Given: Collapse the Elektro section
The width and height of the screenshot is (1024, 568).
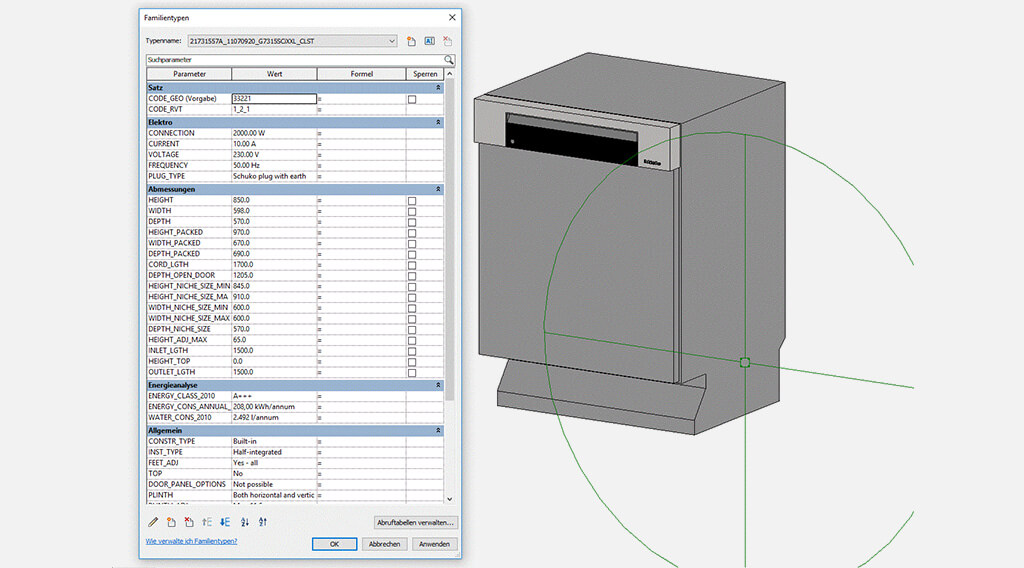Looking at the screenshot, I should coord(438,122).
